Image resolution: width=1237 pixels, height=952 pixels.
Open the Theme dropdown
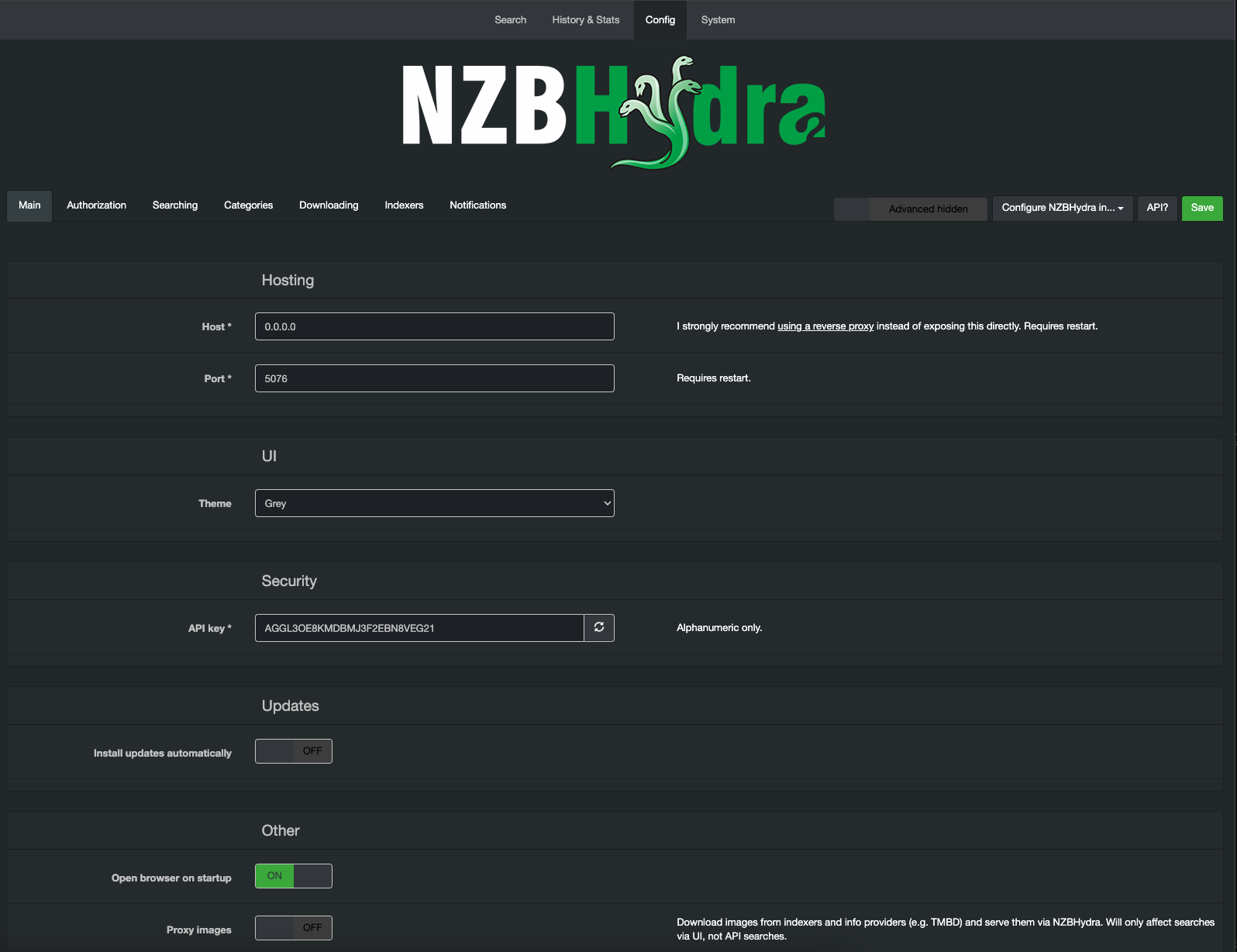434,503
